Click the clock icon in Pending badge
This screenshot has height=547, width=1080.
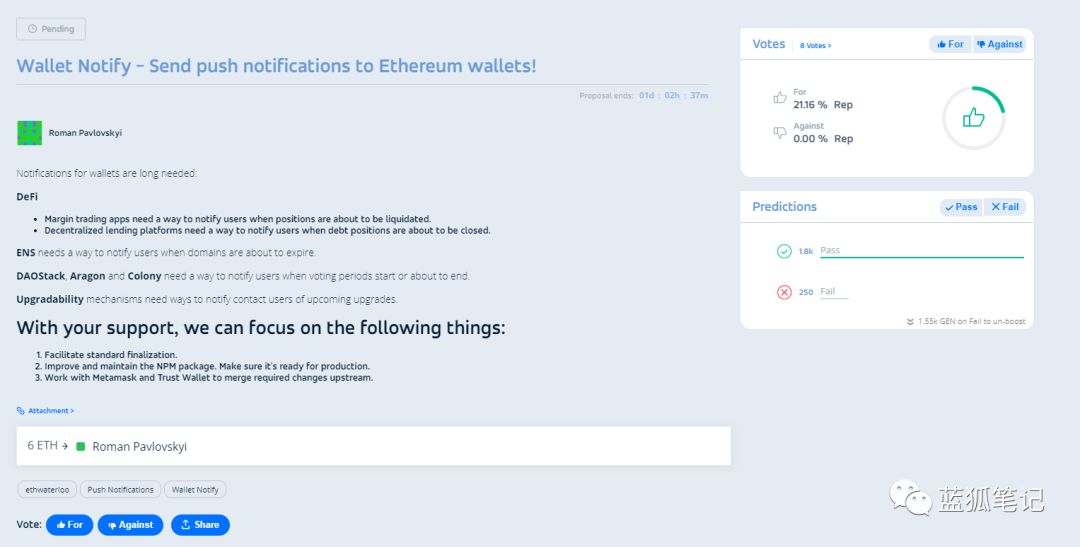(32, 29)
